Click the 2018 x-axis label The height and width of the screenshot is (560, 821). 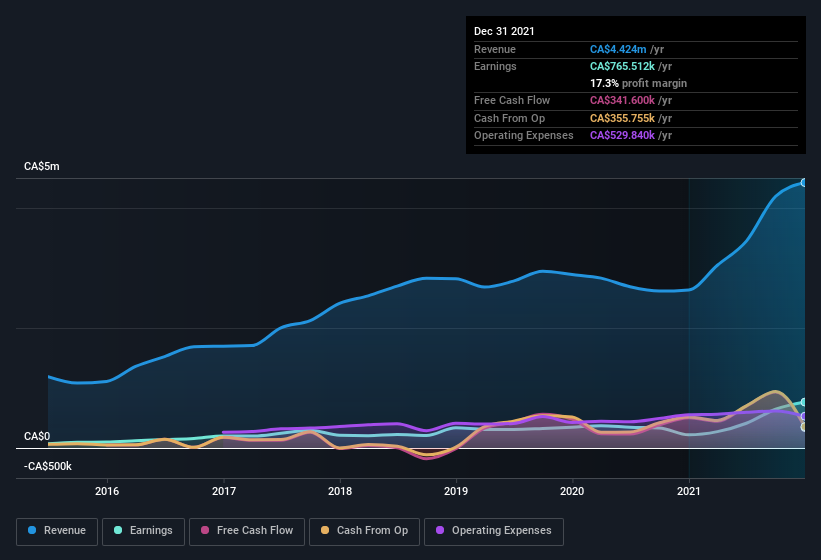(x=340, y=491)
